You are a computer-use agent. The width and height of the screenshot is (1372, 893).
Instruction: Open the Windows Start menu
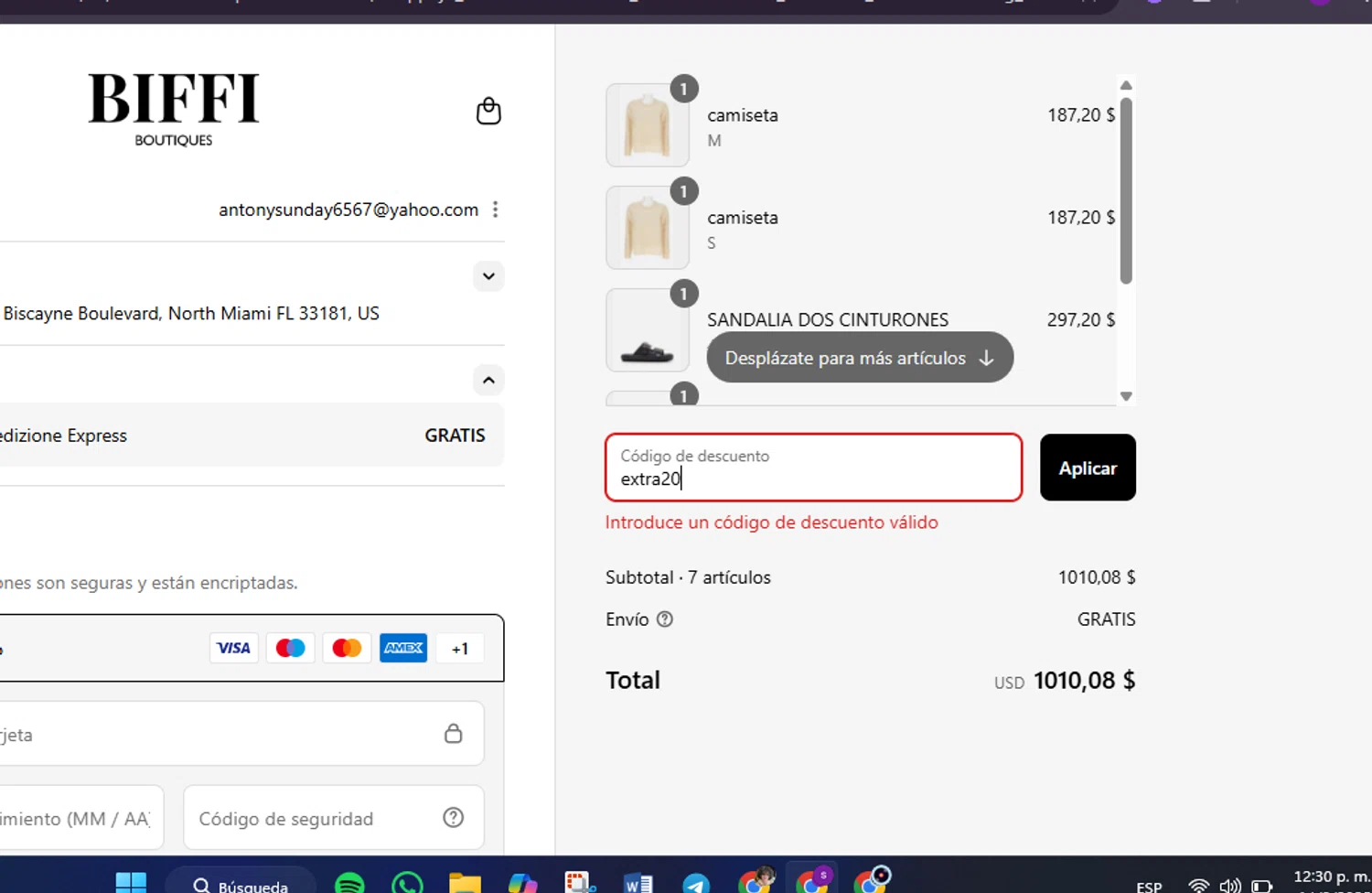click(x=131, y=883)
